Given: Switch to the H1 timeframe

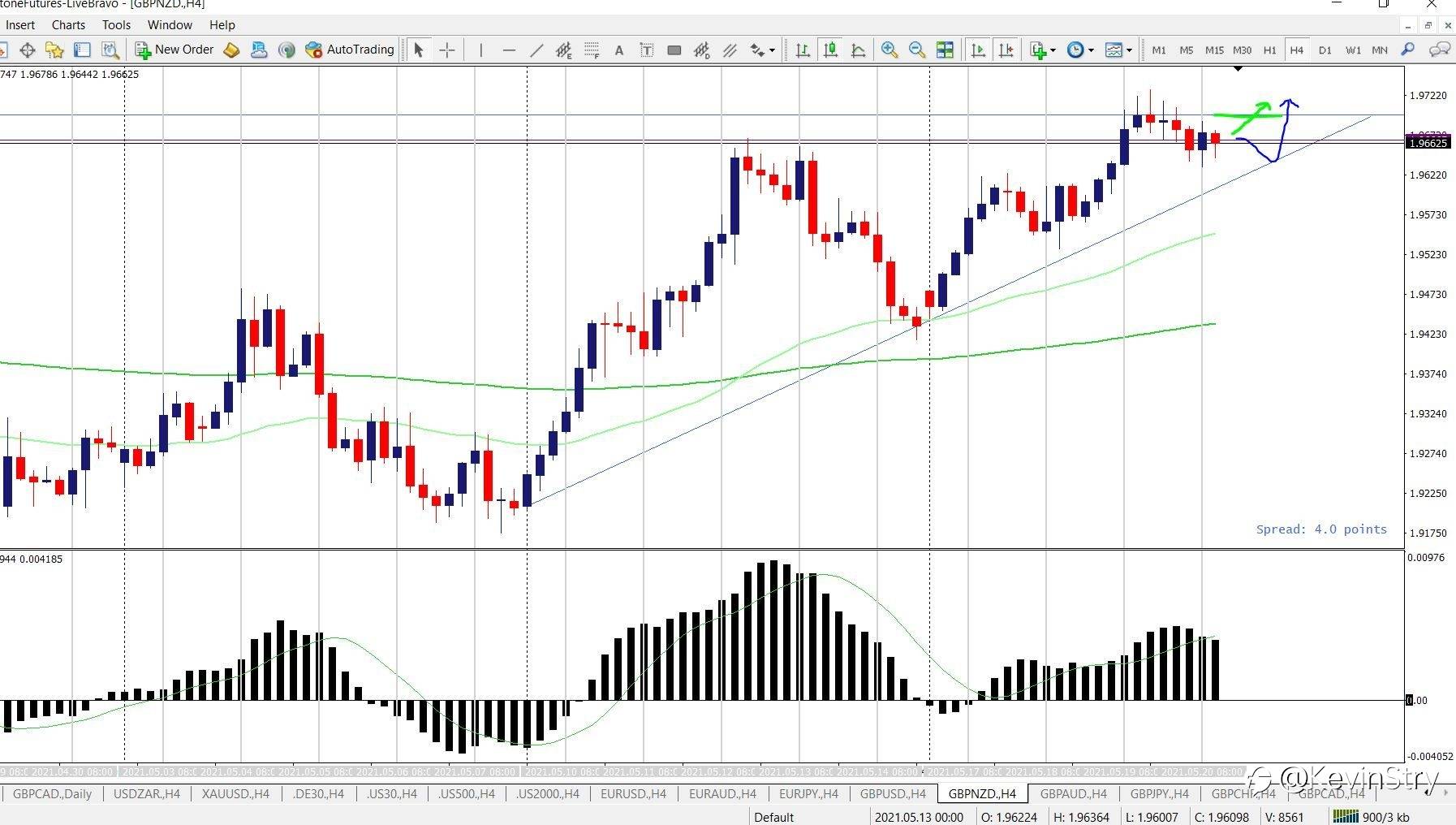Looking at the screenshot, I should (x=1269, y=50).
